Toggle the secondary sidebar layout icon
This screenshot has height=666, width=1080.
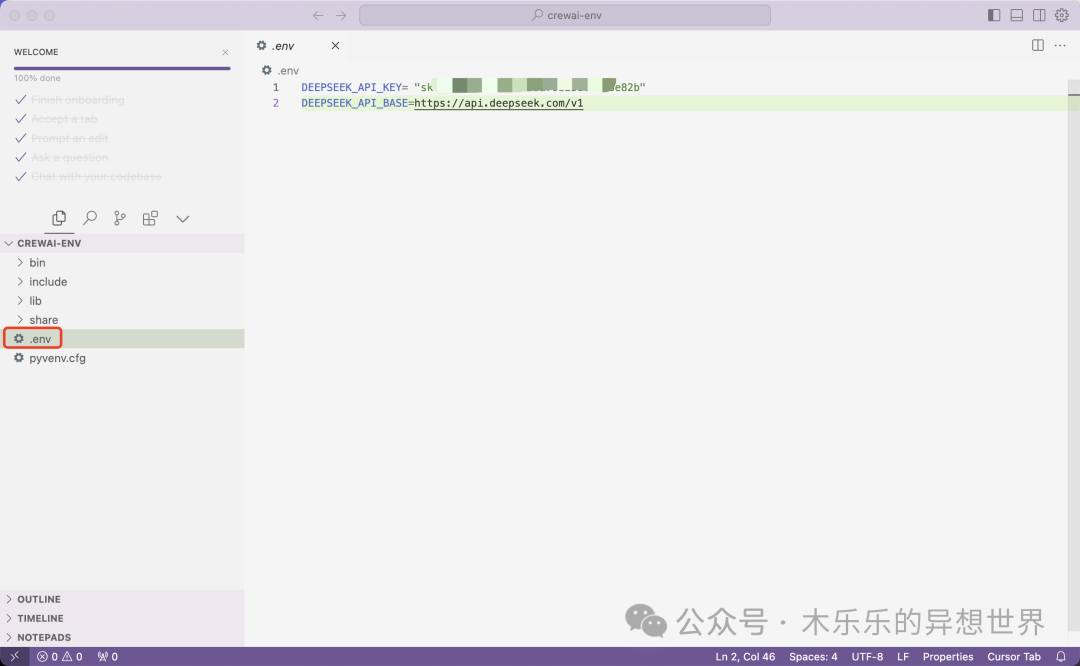coord(1039,15)
